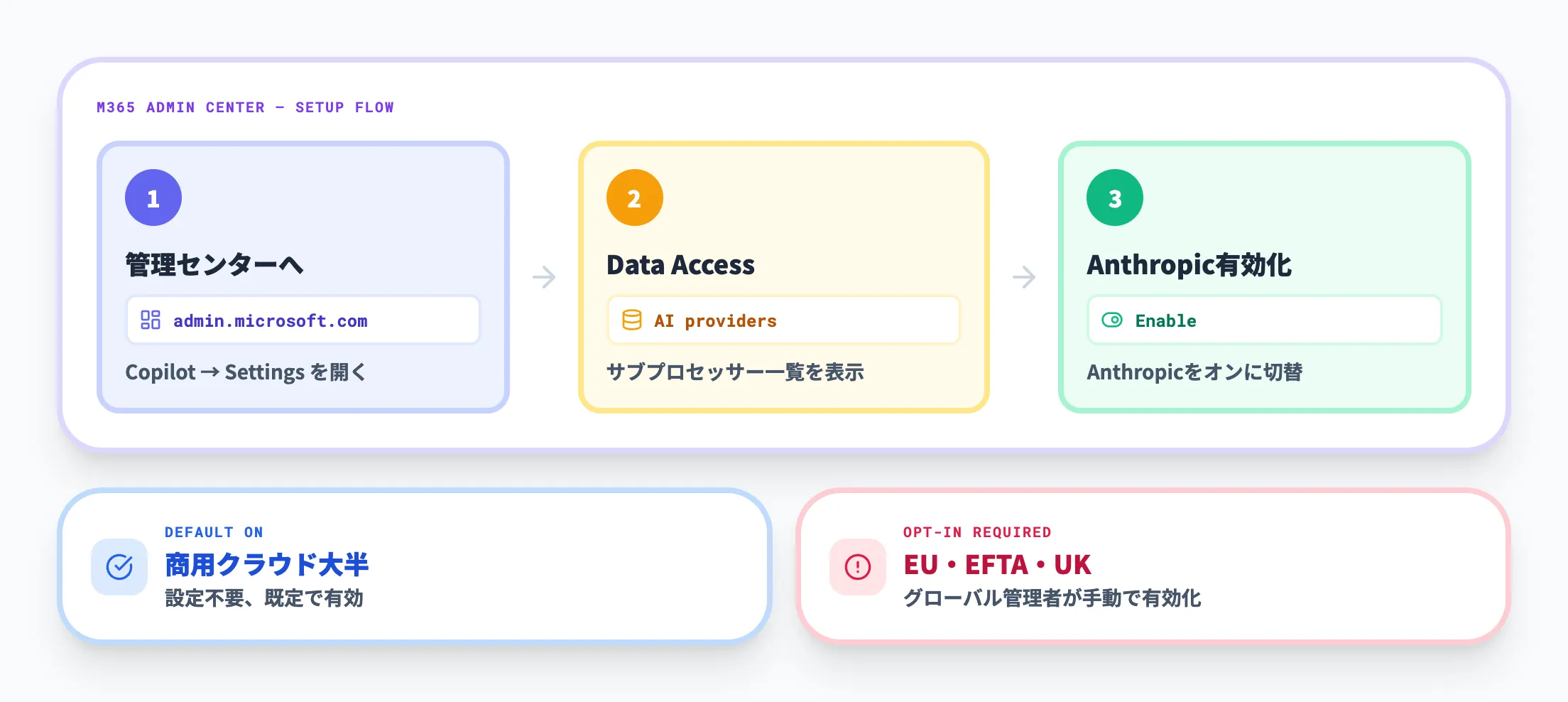The width and height of the screenshot is (1568, 702).
Task: Toggle the Enable switch icon for Anthropic
Action: [x=1111, y=320]
